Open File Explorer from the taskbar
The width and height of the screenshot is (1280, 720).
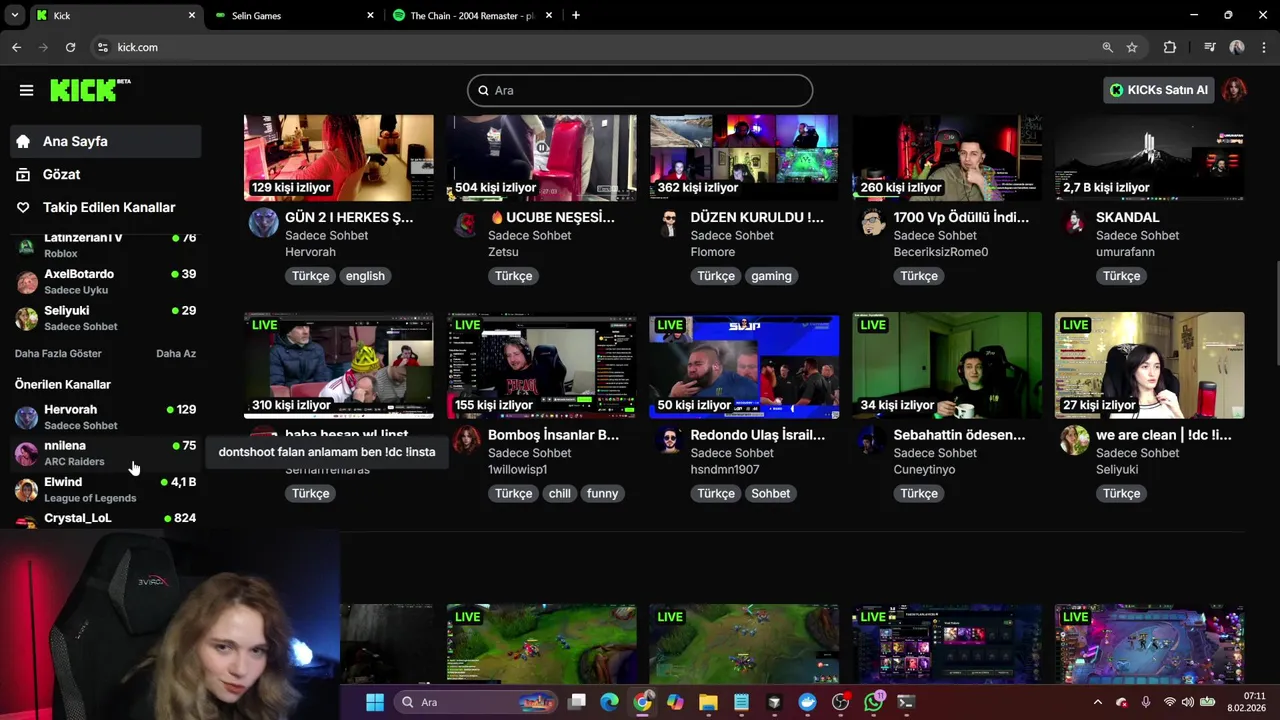pos(708,702)
